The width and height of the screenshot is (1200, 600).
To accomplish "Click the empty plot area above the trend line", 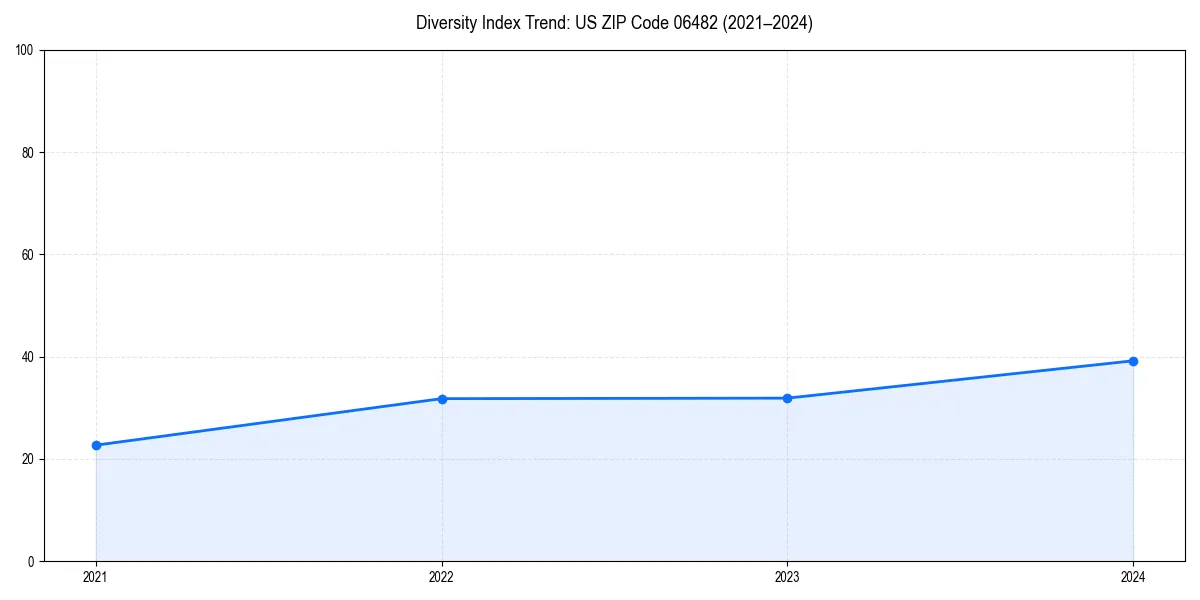I will point(614,200).
